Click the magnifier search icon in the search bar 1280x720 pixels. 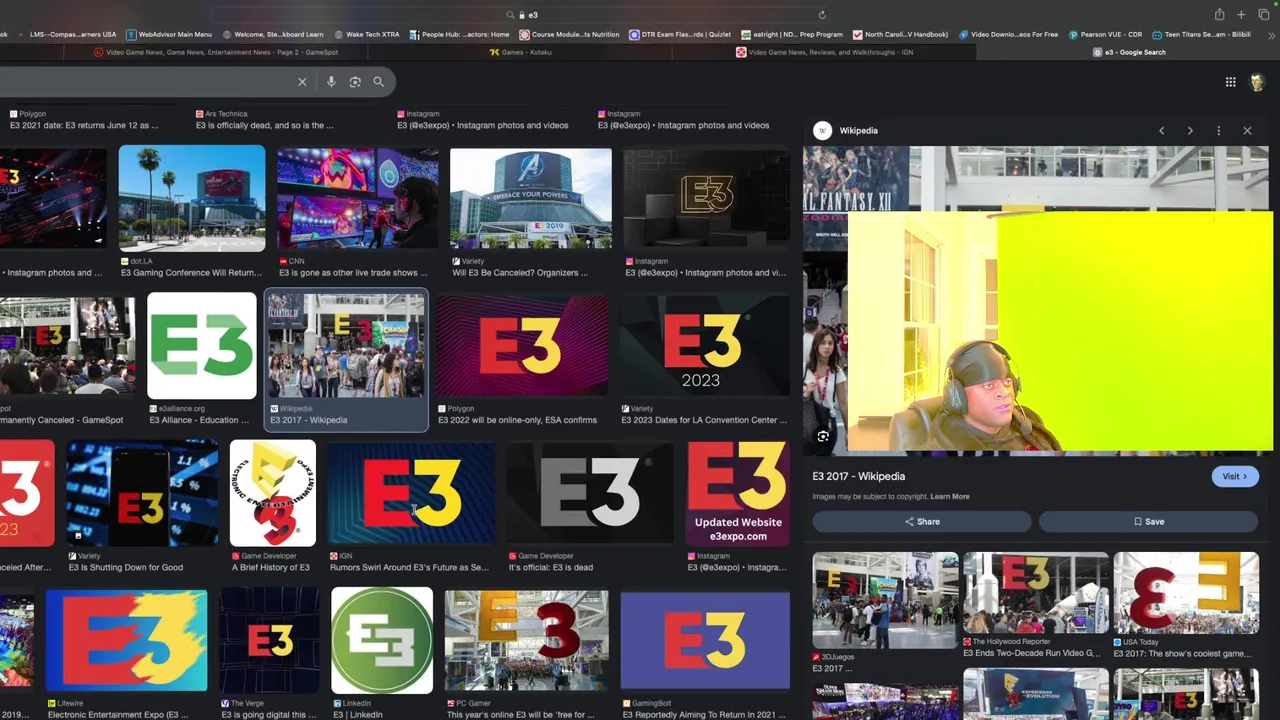[x=378, y=82]
